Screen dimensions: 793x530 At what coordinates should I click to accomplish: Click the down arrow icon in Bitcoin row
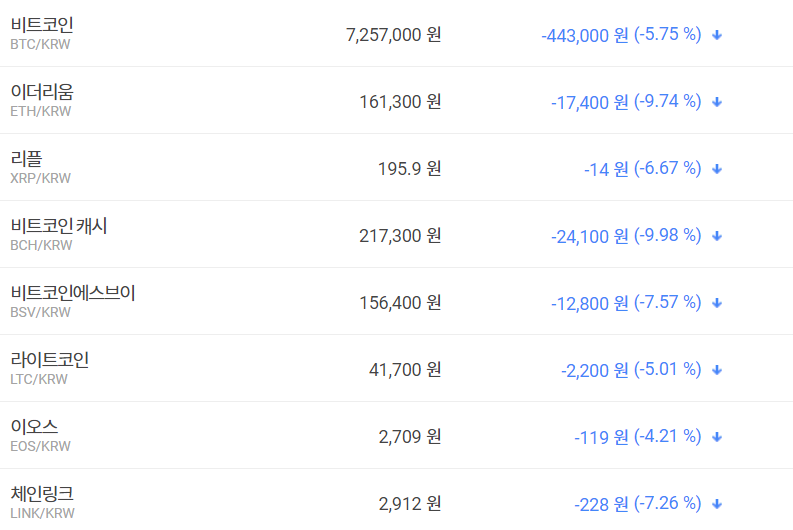(717, 35)
